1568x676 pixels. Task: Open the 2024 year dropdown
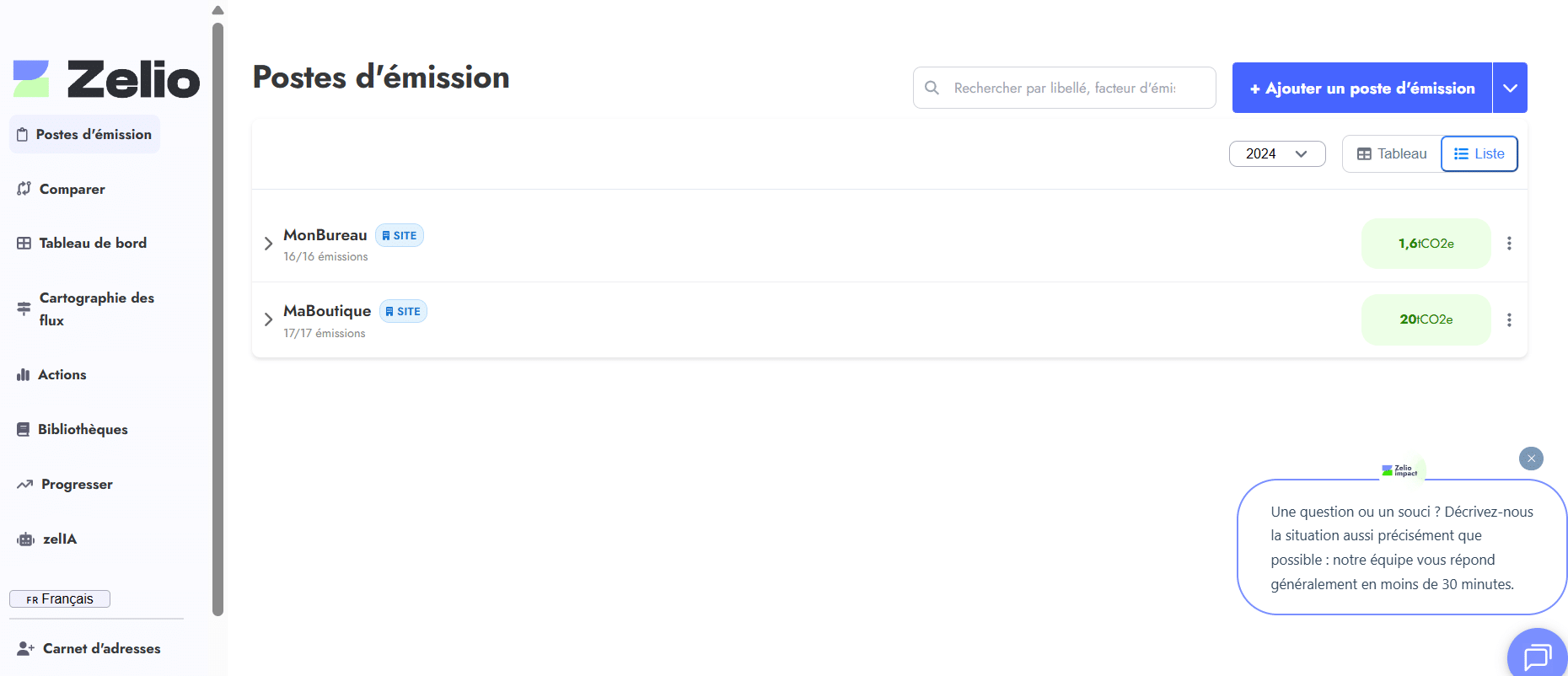point(1276,154)
